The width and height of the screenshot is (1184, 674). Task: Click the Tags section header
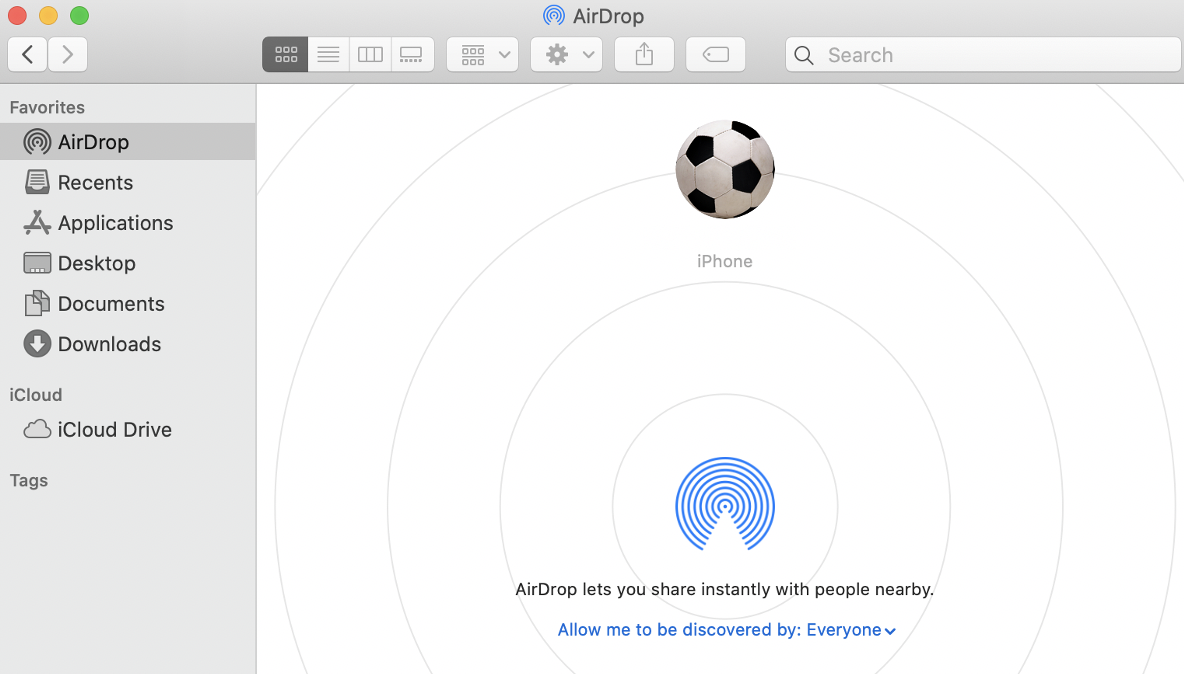pos(29,481)
